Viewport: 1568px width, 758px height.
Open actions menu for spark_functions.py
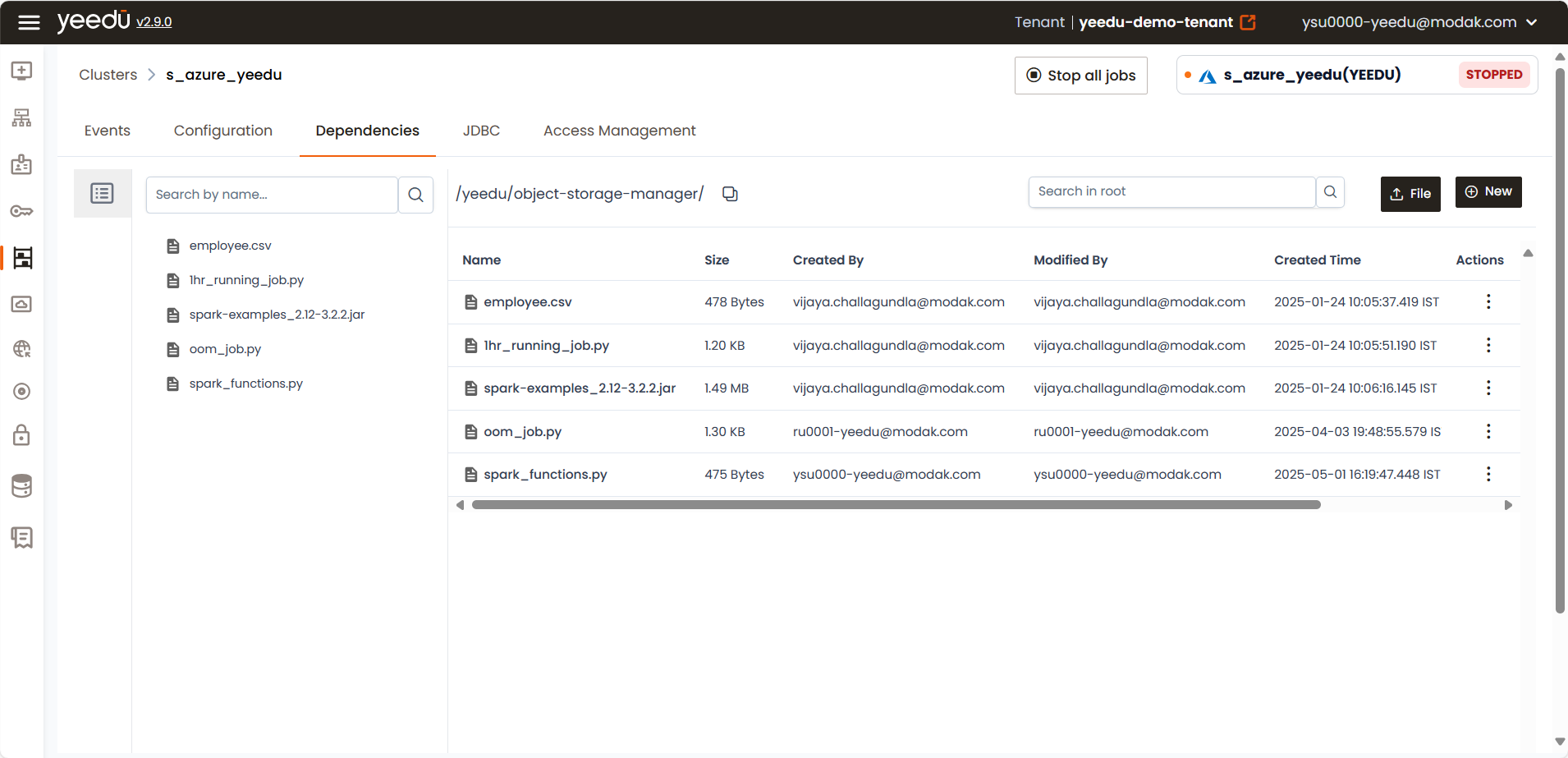1488,474
